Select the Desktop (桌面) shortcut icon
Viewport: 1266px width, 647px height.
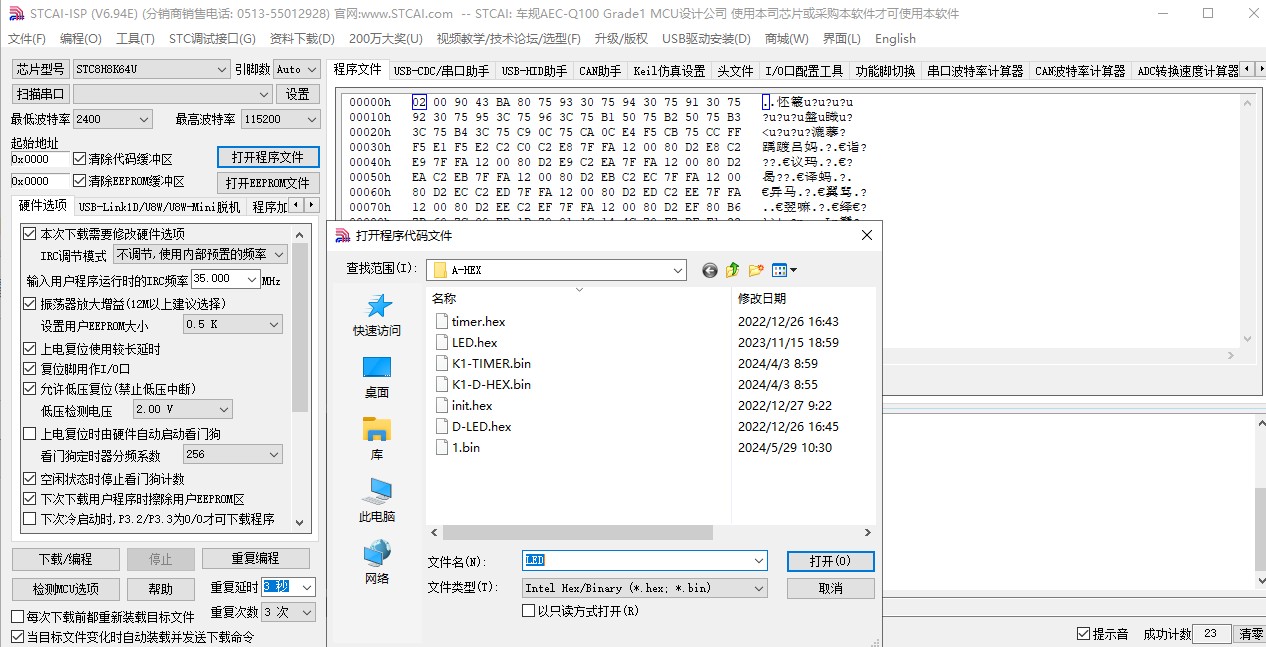click(x=377, y=368)
